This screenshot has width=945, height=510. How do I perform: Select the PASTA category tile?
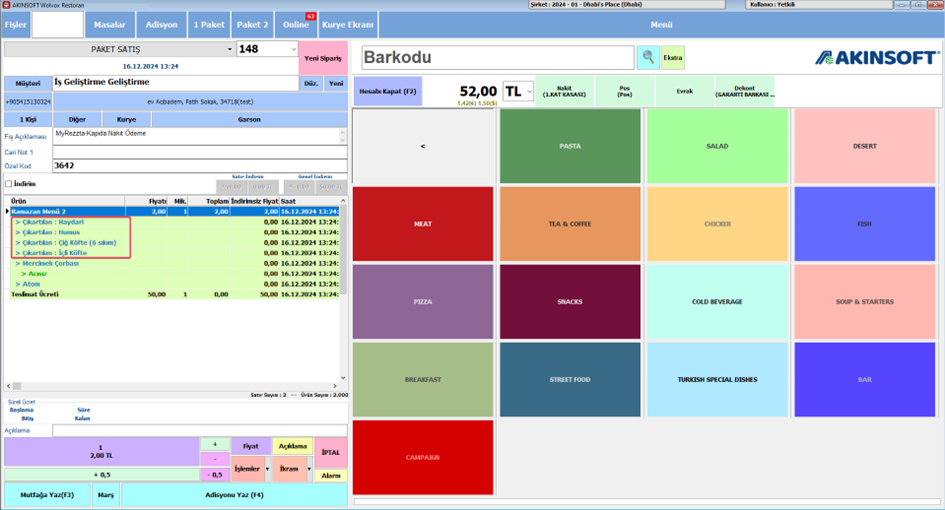tap(570, 146)
